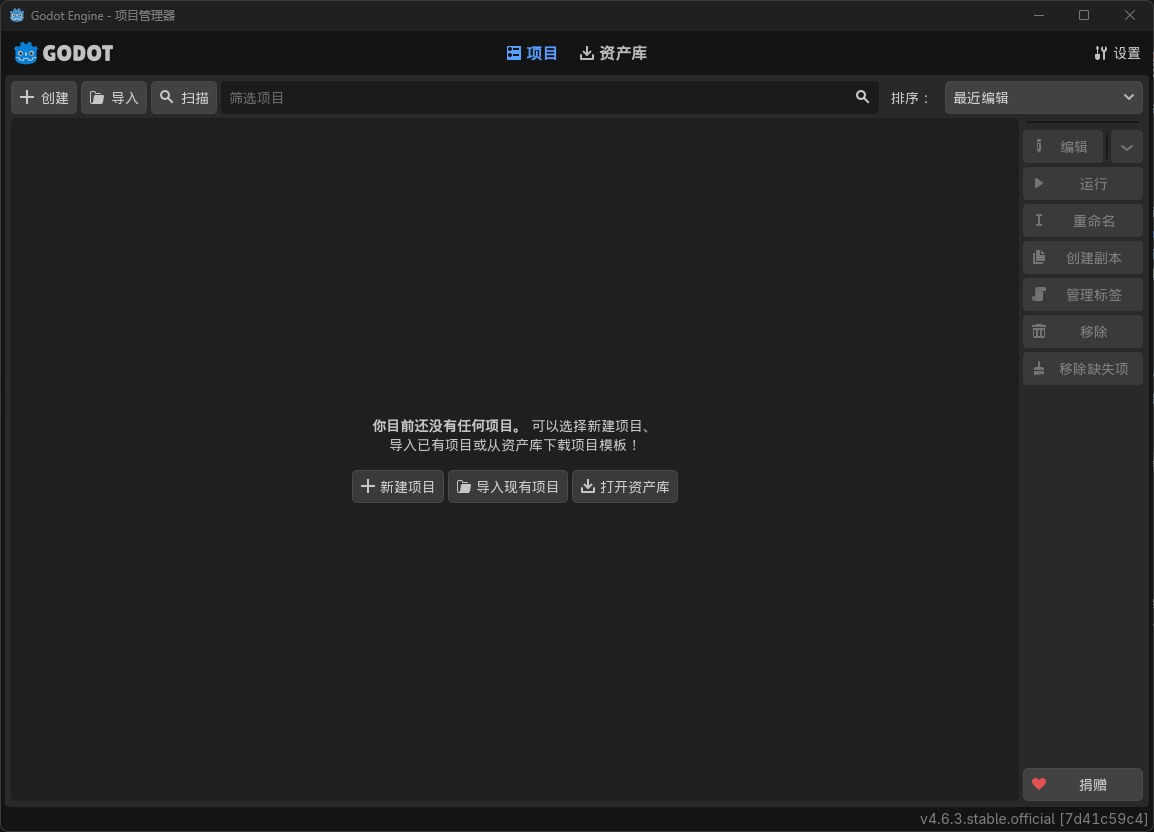Image resolution: width=1154 pixels, height=832 pixels.
Task: Click the version text v4.6.3.stable.official
Action: click(1033, 819)
